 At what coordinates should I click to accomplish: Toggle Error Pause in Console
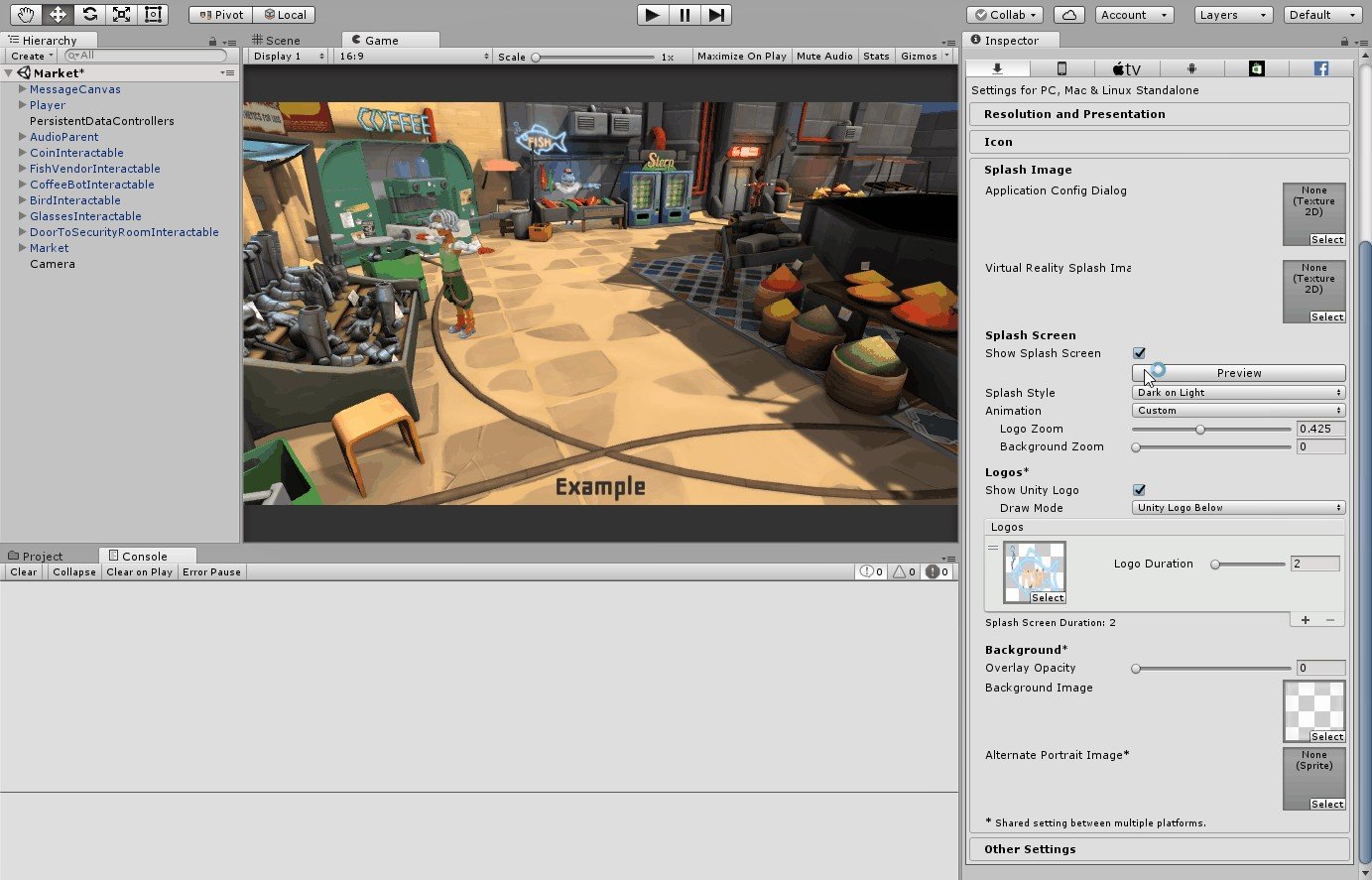[211, 572]
